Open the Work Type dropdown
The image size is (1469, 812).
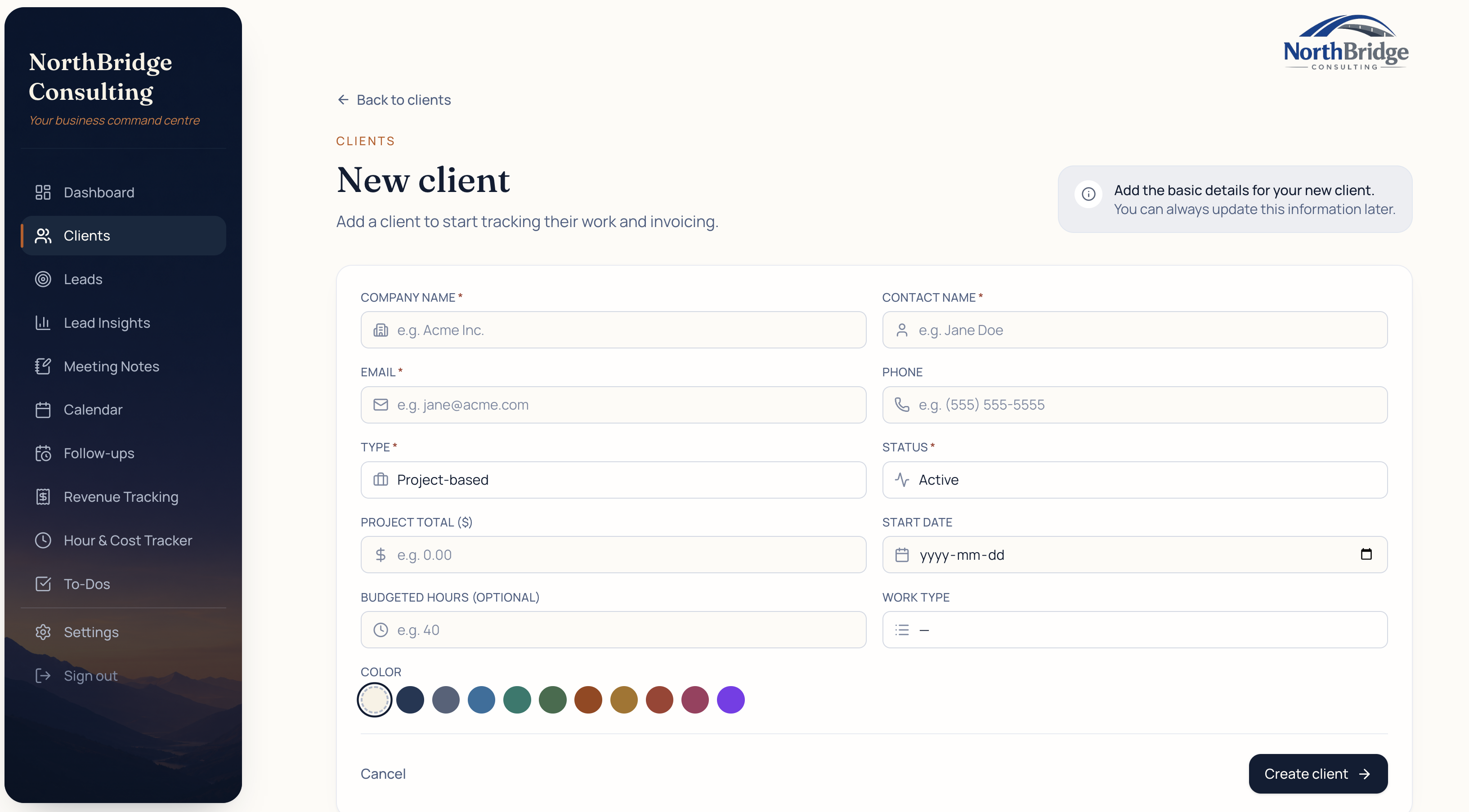tap(1134, 630)
